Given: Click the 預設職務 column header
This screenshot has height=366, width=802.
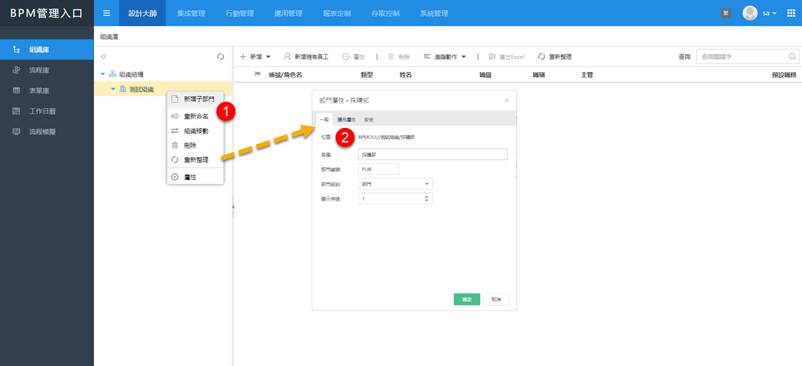Looking at the screenshot, I should click(x=784, y=75).
